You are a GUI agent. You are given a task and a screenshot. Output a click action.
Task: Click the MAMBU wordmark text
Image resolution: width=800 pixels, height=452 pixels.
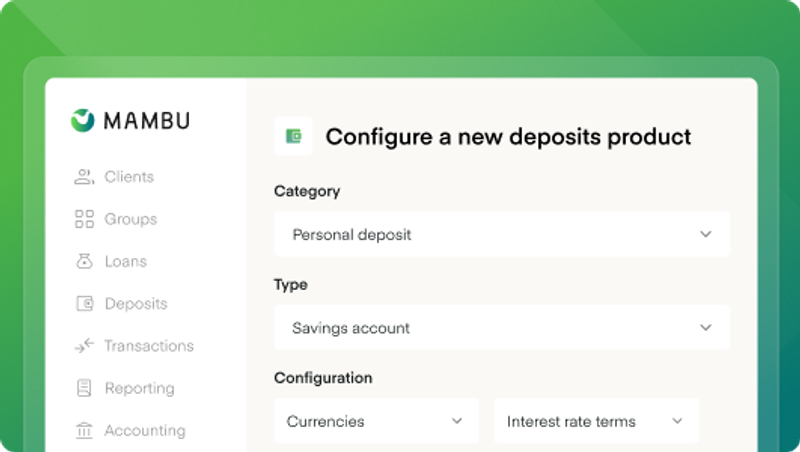click(x=147, y=121)
